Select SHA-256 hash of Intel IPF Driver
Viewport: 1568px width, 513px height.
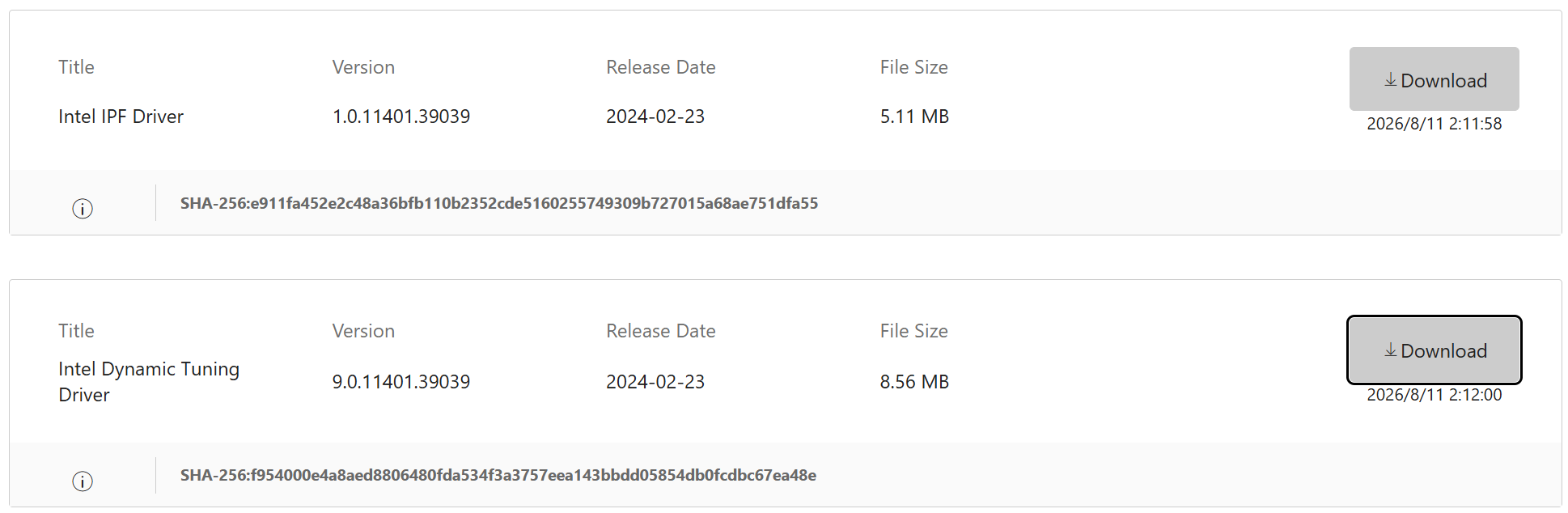pyautogui.click(x=499, y=203)
